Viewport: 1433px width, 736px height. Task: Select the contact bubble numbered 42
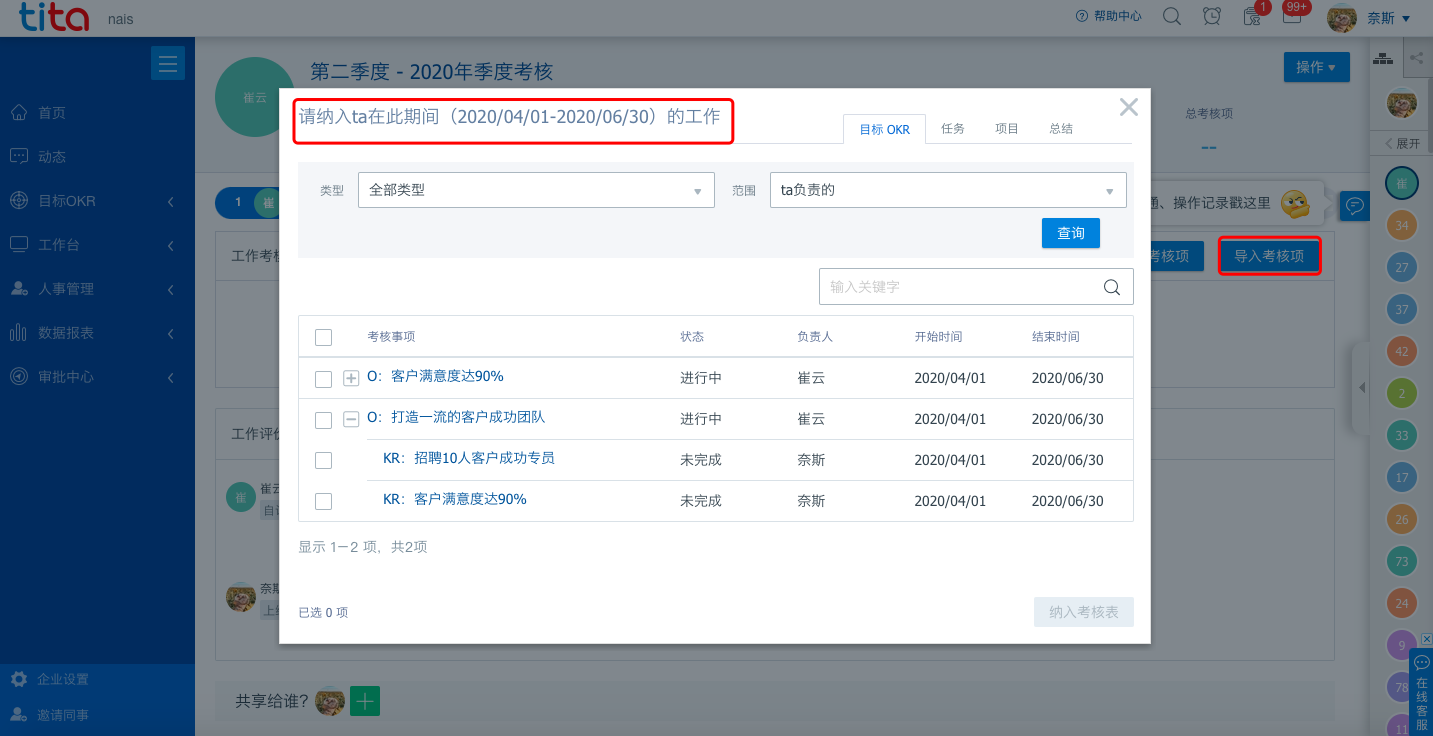[1402, 352]
